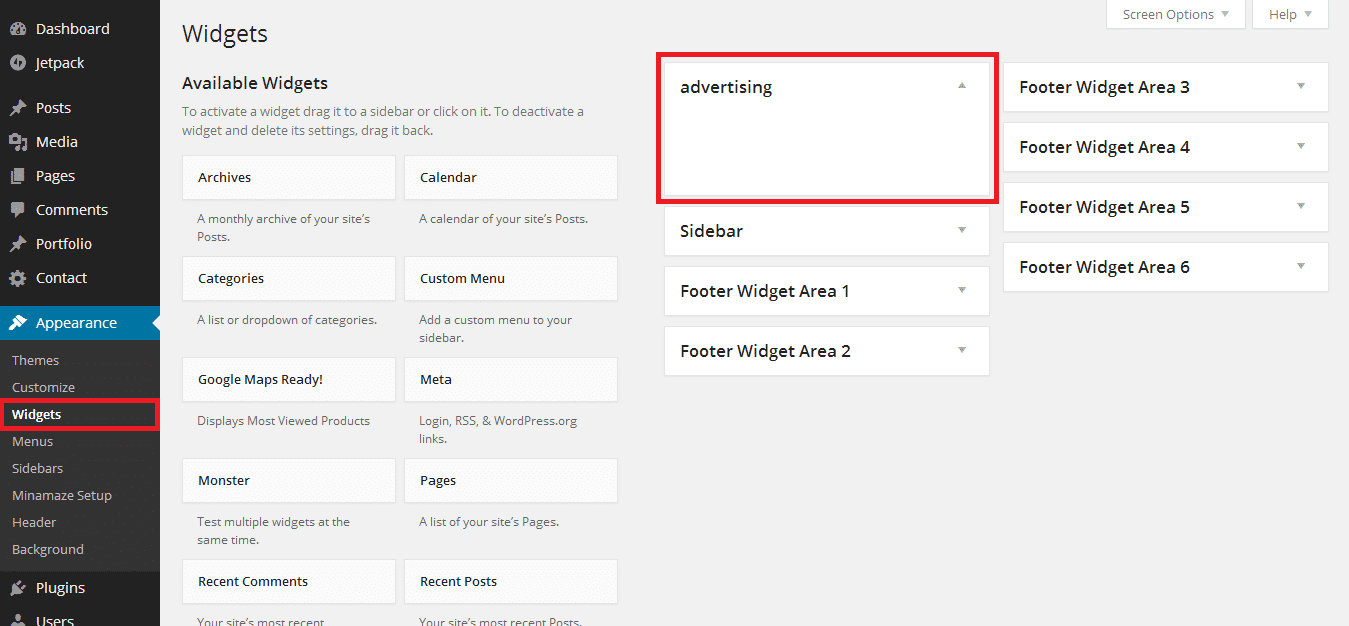Click the Custom Menu widget
This screenshot has height=626, width=1349.
(x=510, y=278)
